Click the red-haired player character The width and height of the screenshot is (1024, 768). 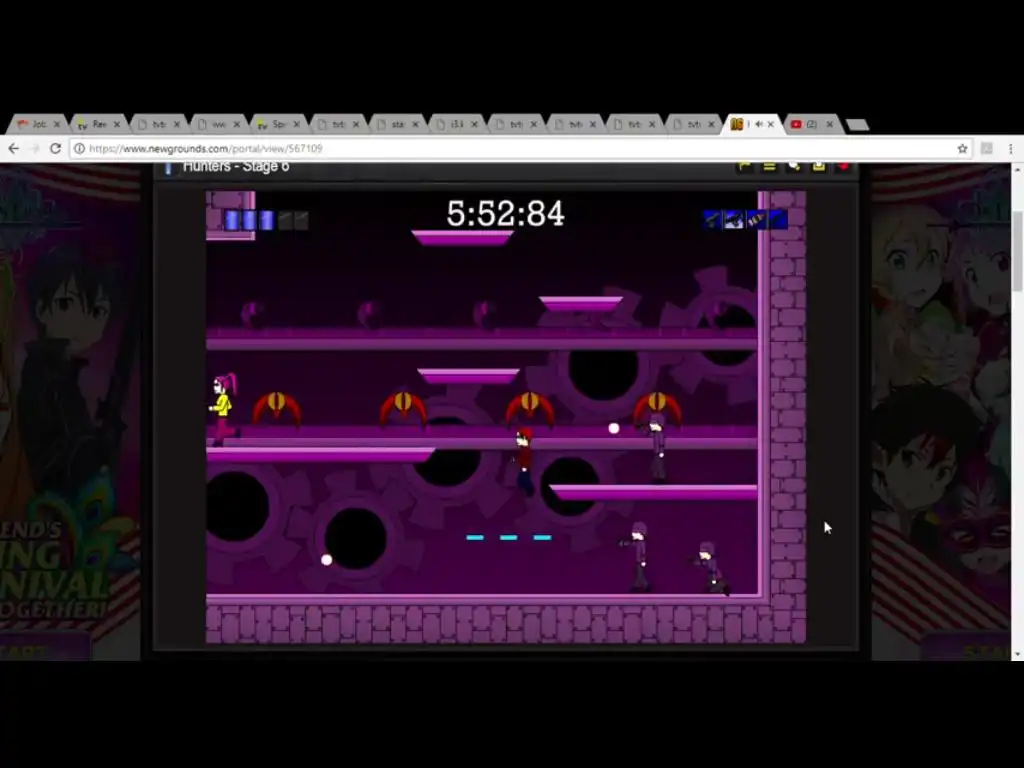click(x=524, y=460)
